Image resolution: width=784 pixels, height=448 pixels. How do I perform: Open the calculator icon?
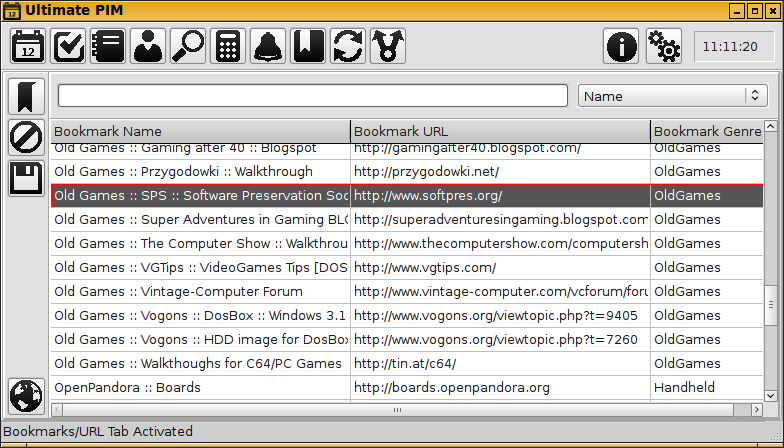point(228,46)
